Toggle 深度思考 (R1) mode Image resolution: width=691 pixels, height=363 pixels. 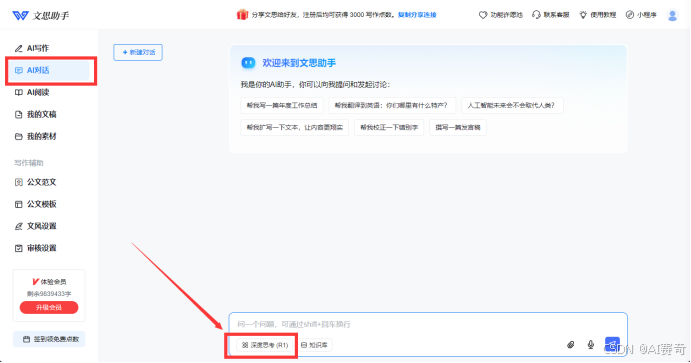[265, 345]
